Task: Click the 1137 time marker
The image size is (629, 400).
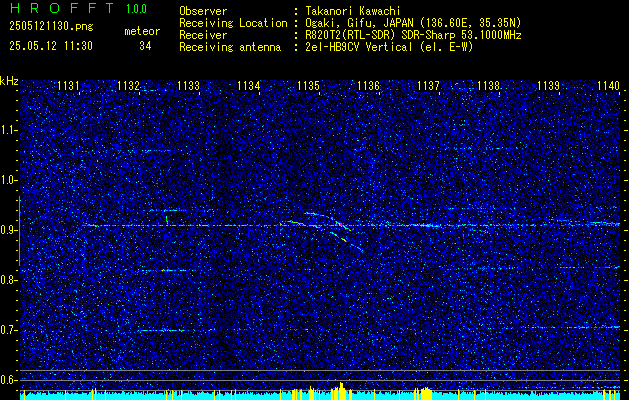Action: [x=428, y=85]
